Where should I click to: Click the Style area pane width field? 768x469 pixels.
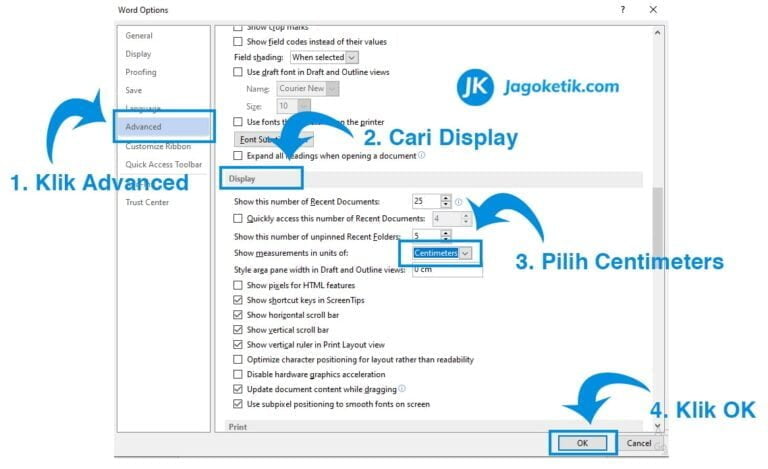tap(447, 270)
